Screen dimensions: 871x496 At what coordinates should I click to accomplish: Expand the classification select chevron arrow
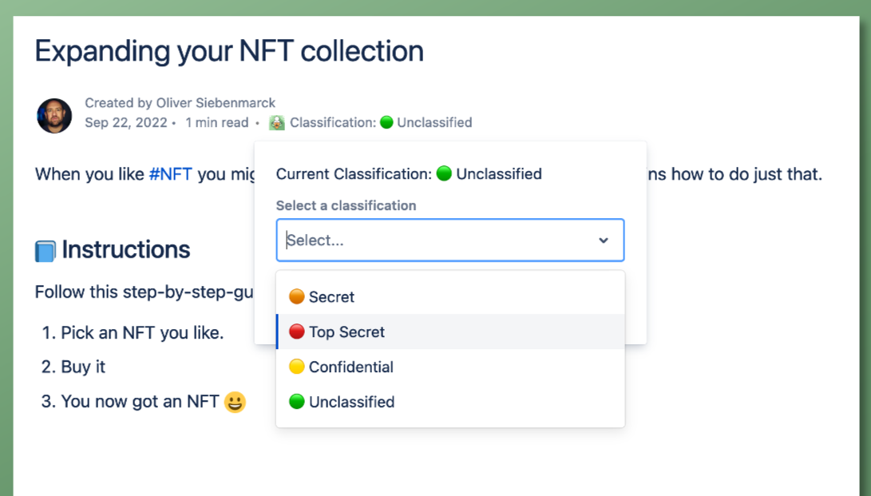coord(603,240)
